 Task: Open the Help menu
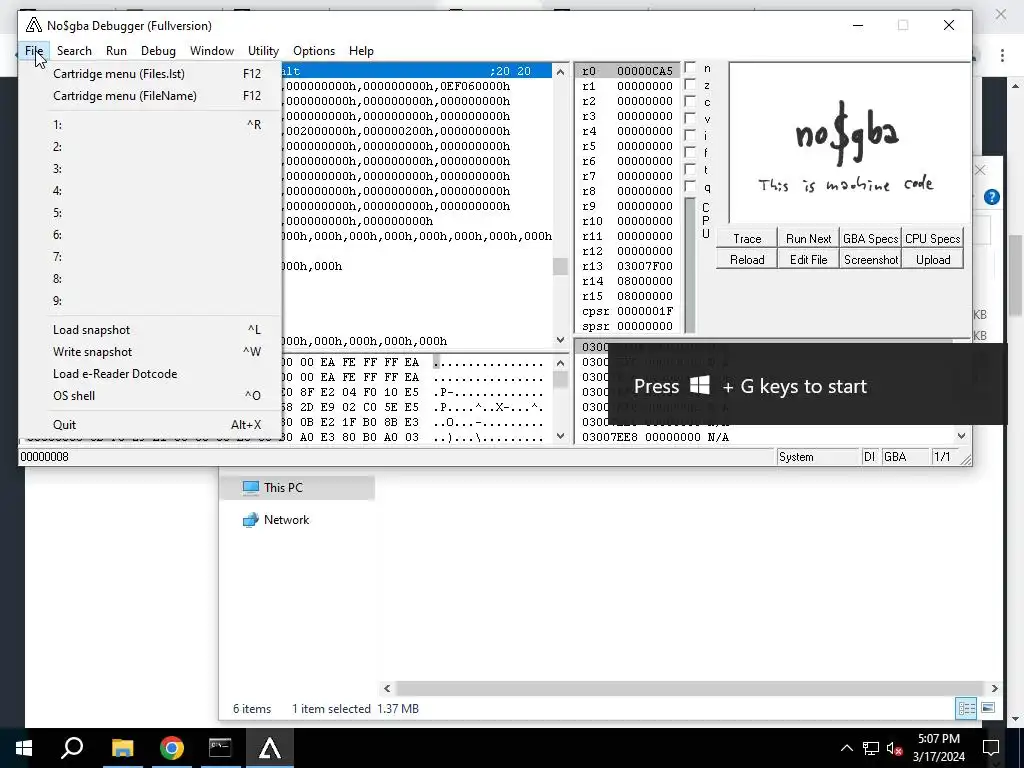coord(361,51)
